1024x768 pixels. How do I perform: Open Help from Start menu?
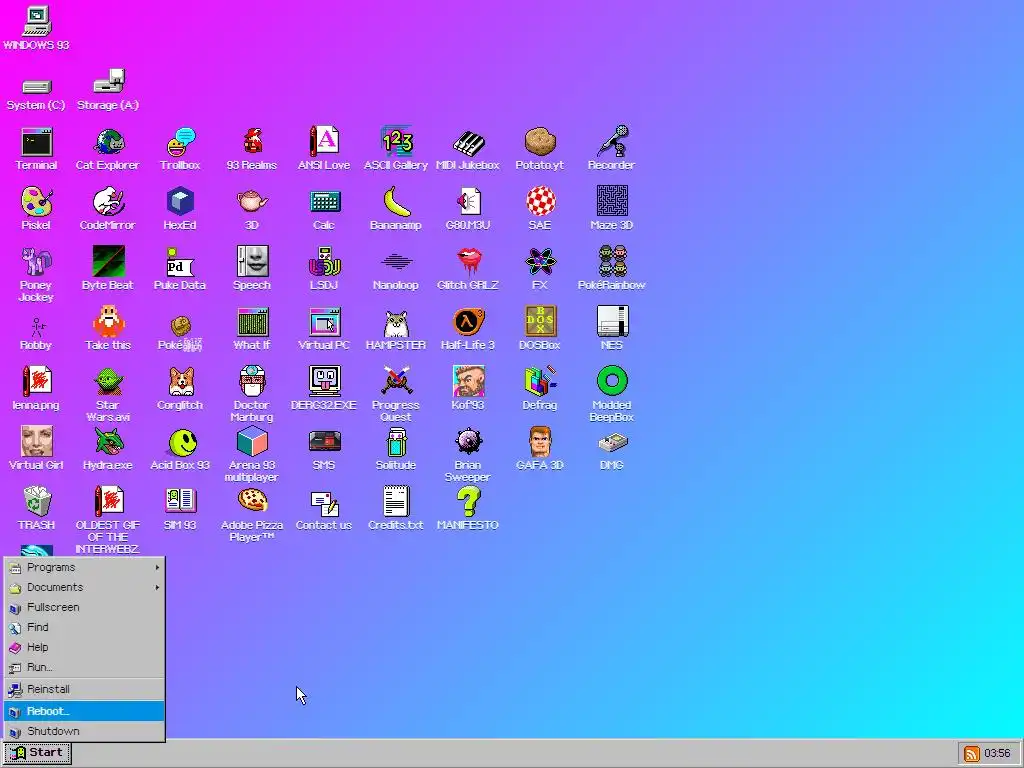[x=84, y=647]
